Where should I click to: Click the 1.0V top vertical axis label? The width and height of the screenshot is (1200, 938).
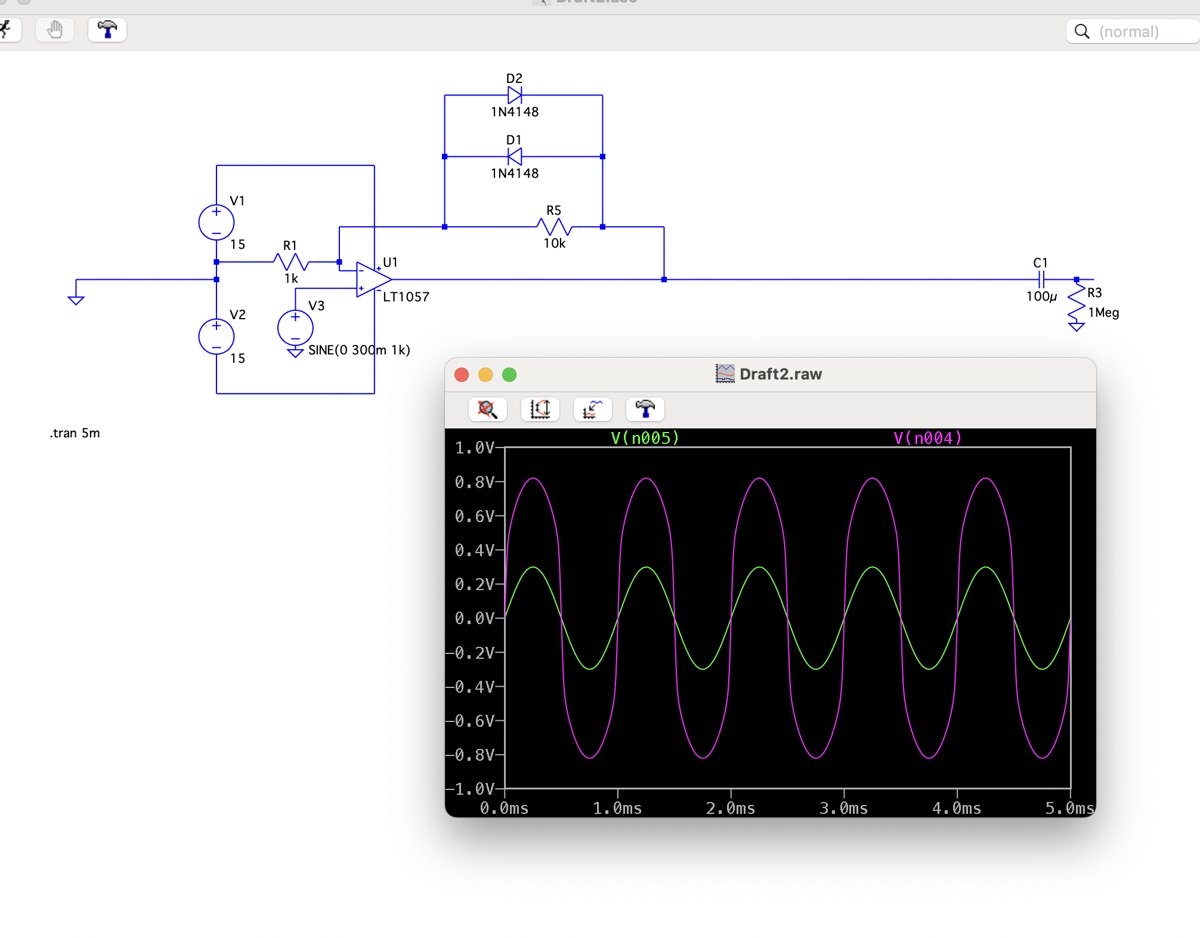coord(475,447)
